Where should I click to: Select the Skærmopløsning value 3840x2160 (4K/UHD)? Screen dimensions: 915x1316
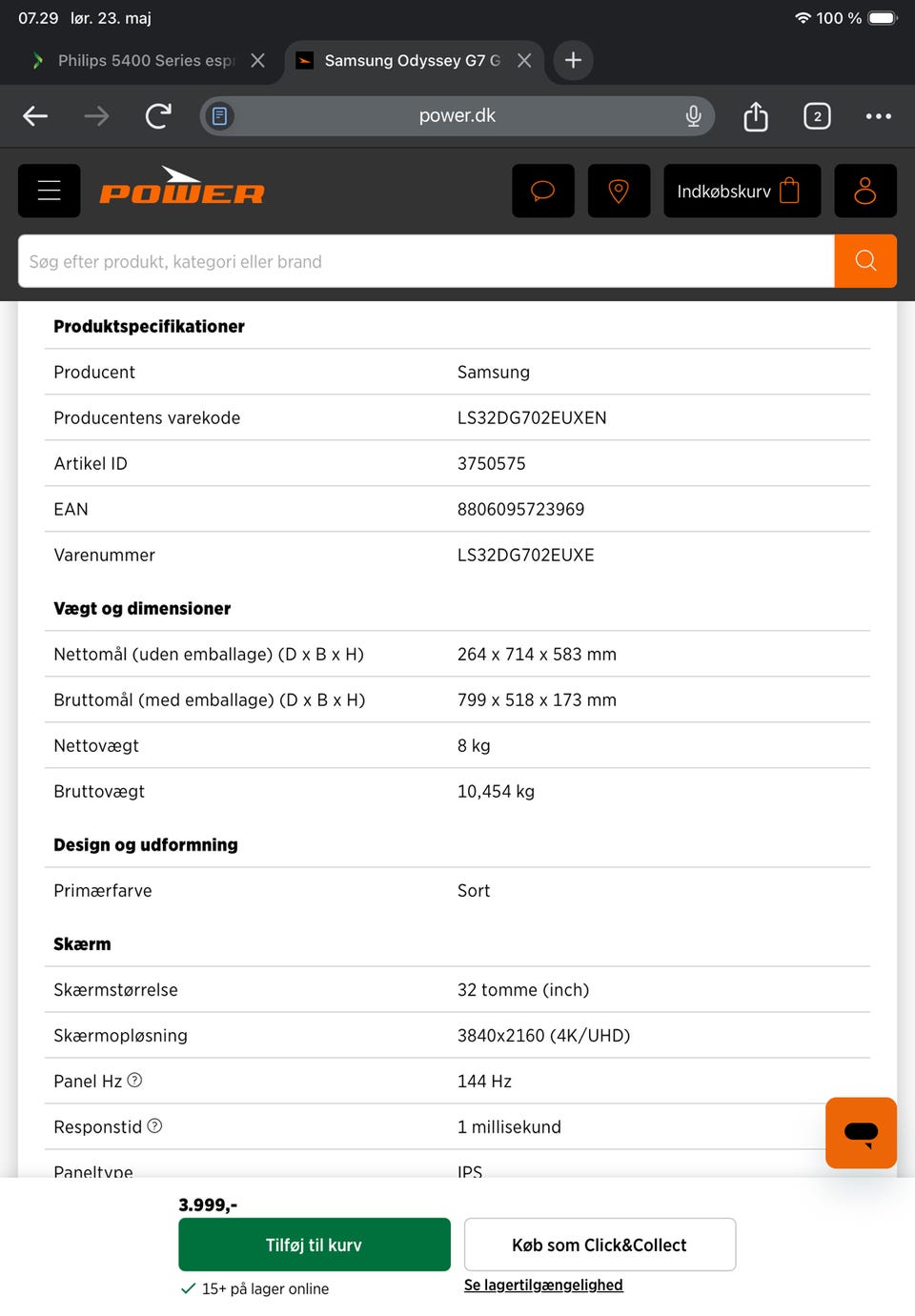[x=543, y=1035]
